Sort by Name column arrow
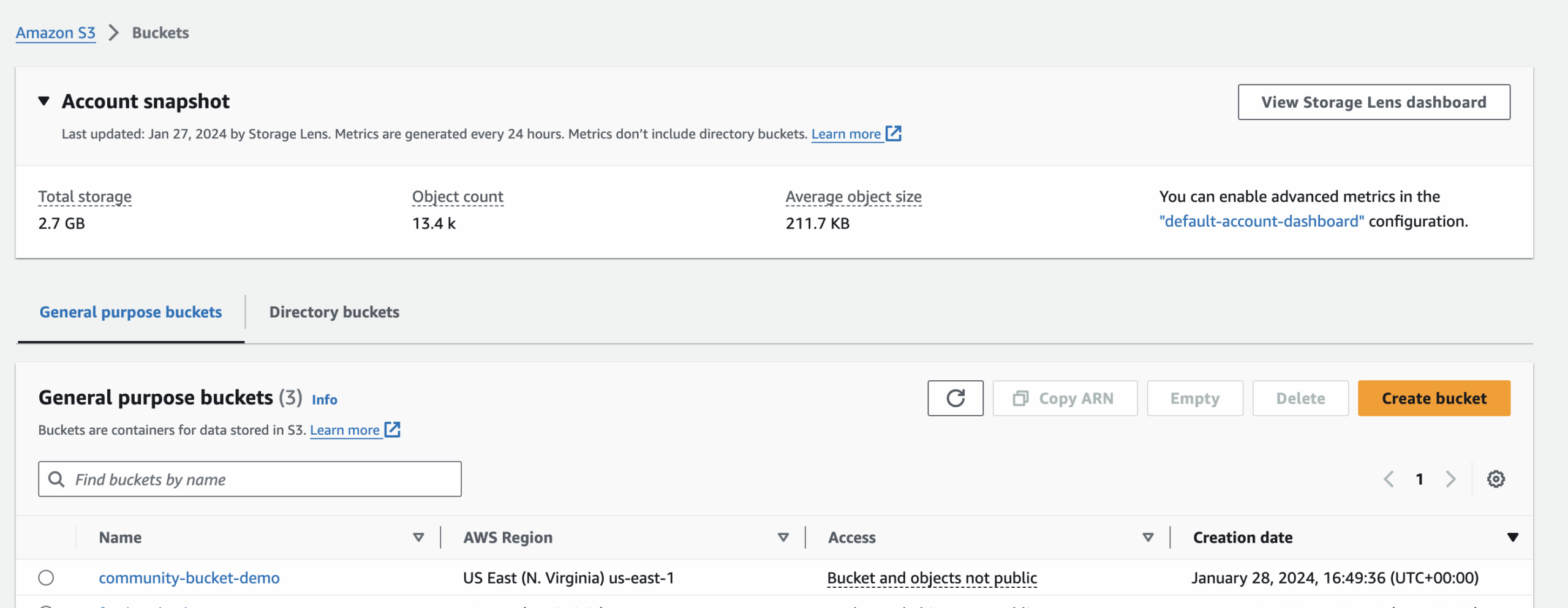Screen dimensions: 1568x608 418,537
